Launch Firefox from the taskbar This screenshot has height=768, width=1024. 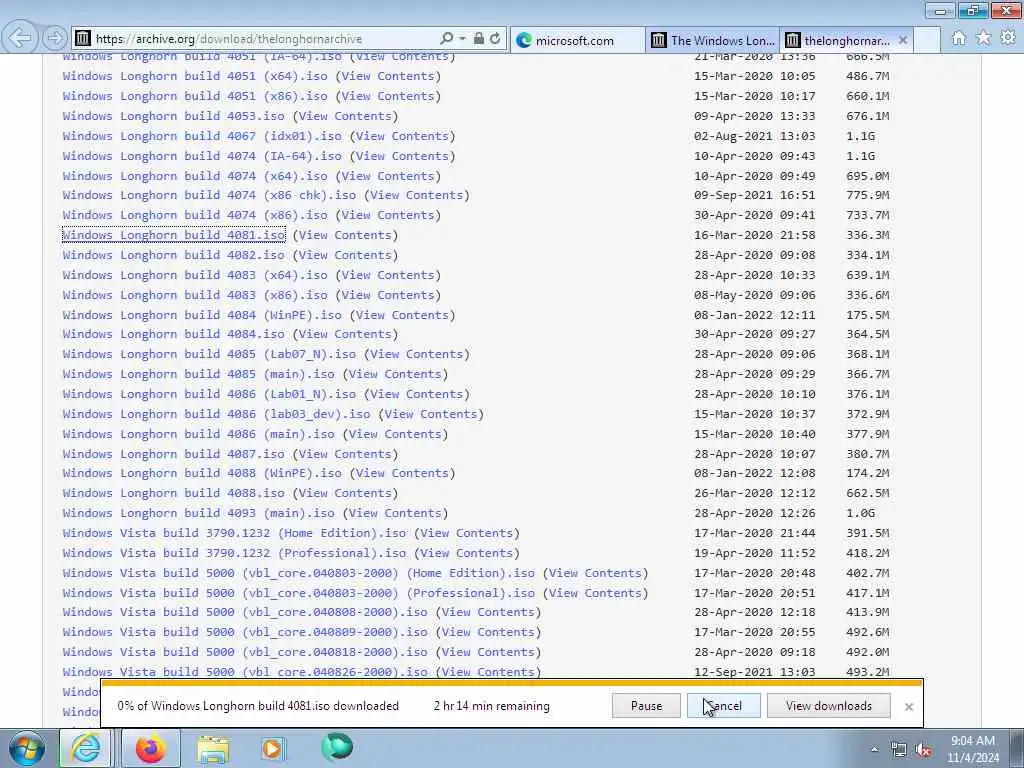[x=150, y=748]
